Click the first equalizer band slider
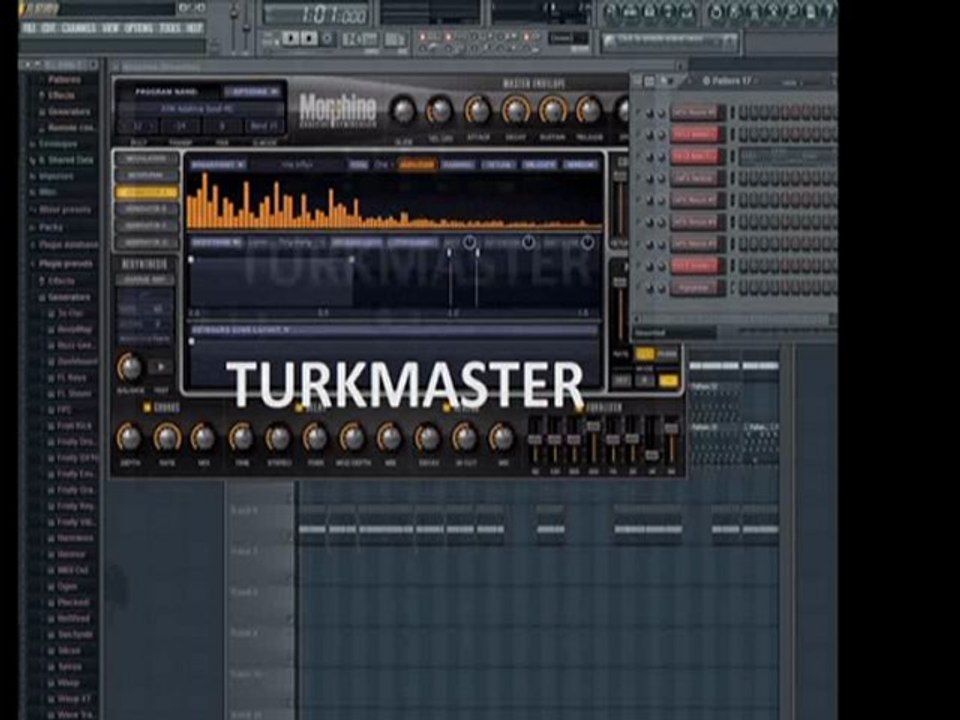The image size is (960, 720). pos(535,440)
